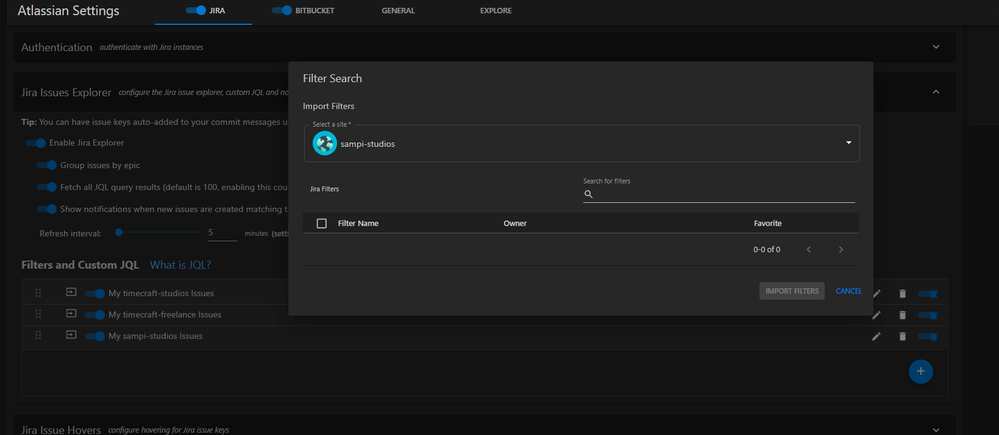Click Cancel in Filter Search dialog

point(849,291)
